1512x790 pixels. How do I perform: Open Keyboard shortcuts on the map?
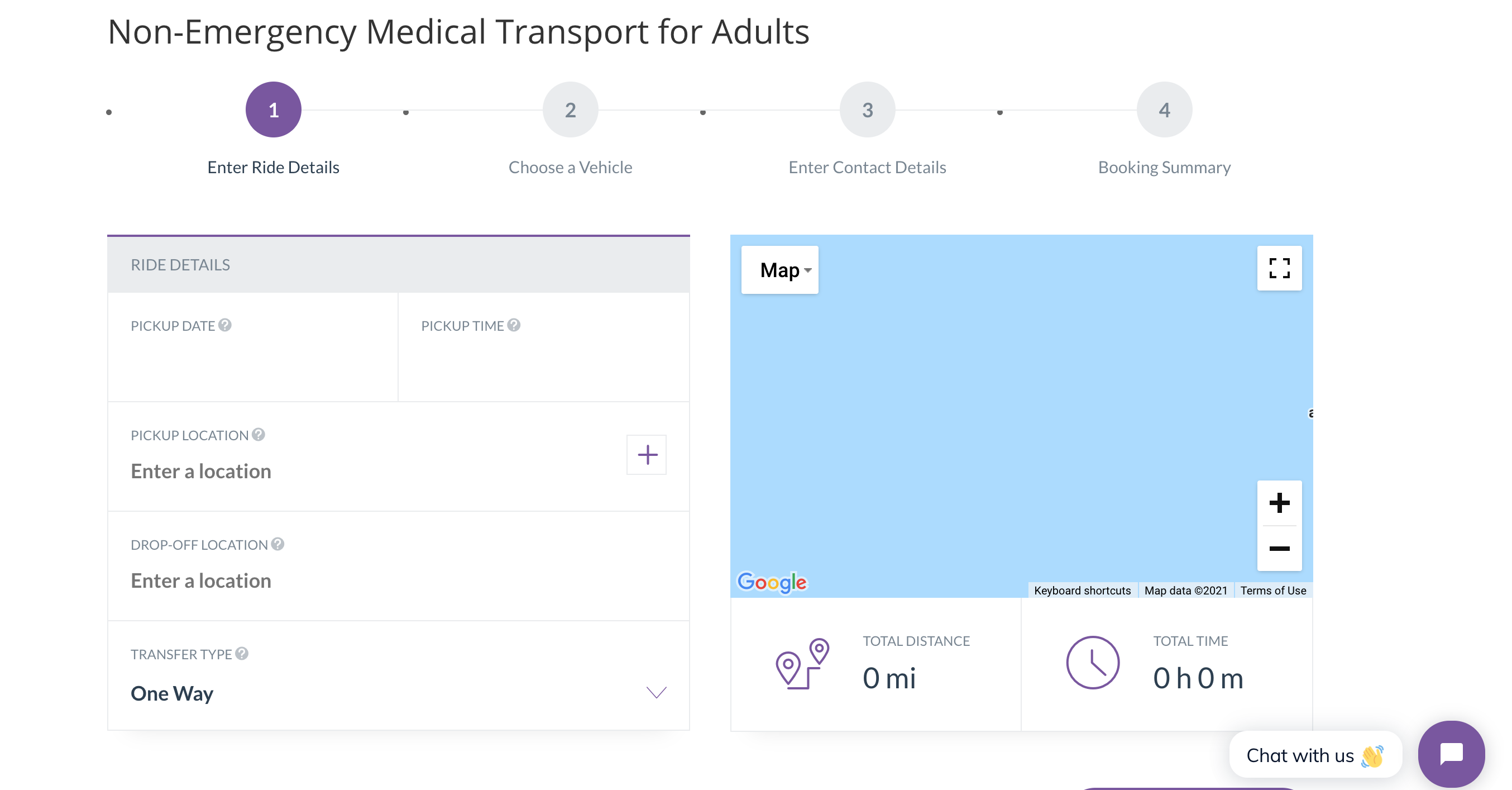(x=1082, y=591)
